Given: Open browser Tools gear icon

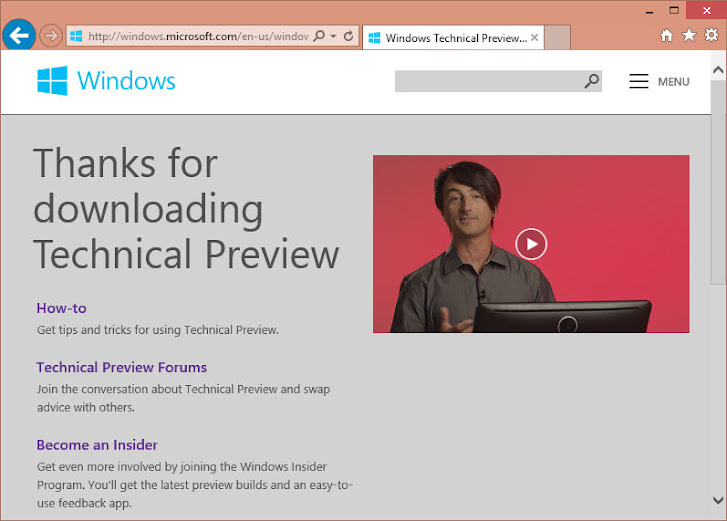Looking at the screenshot, I should point(712,35).
